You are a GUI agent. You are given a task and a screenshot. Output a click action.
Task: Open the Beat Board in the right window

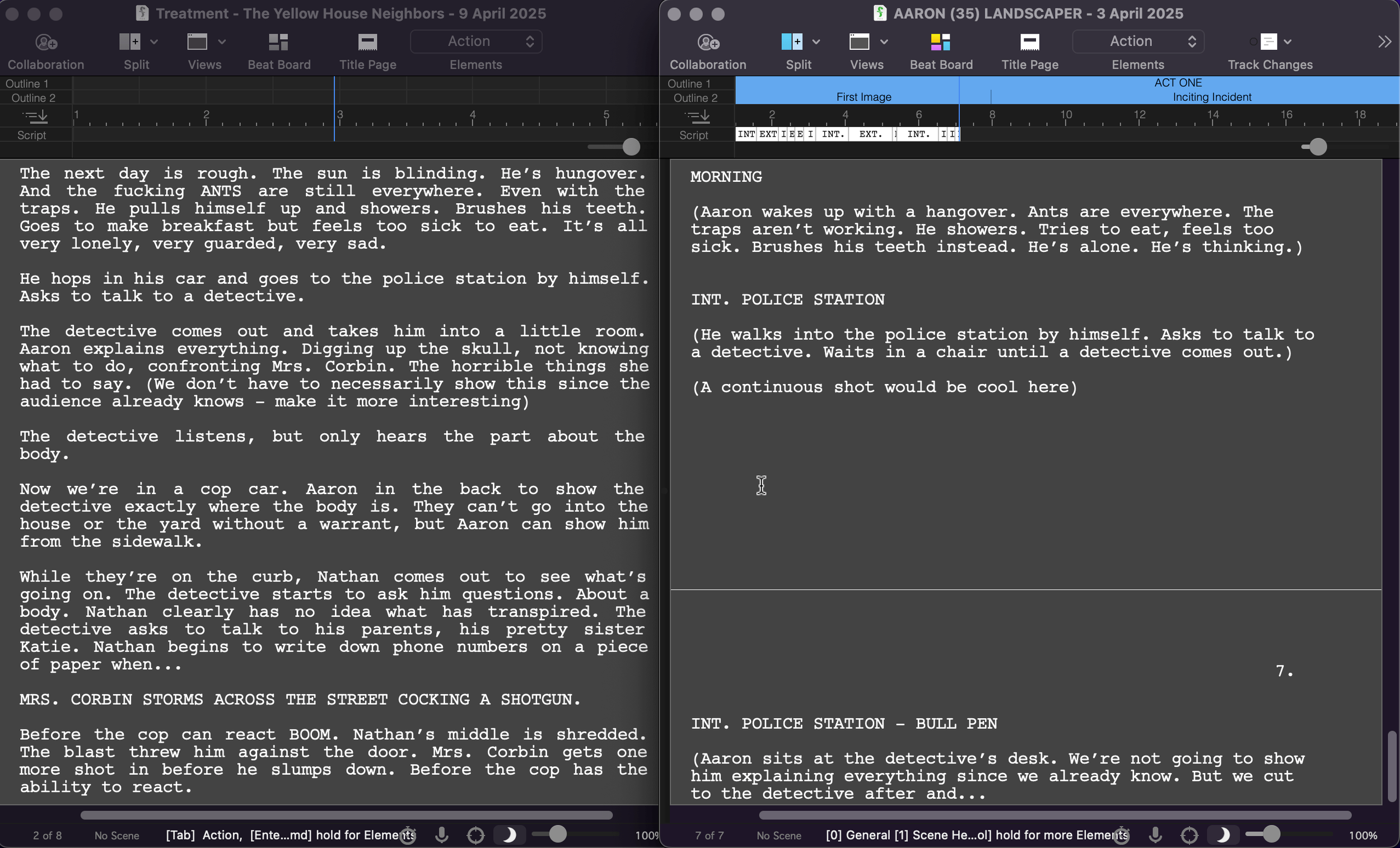click(x=940, y=42)
